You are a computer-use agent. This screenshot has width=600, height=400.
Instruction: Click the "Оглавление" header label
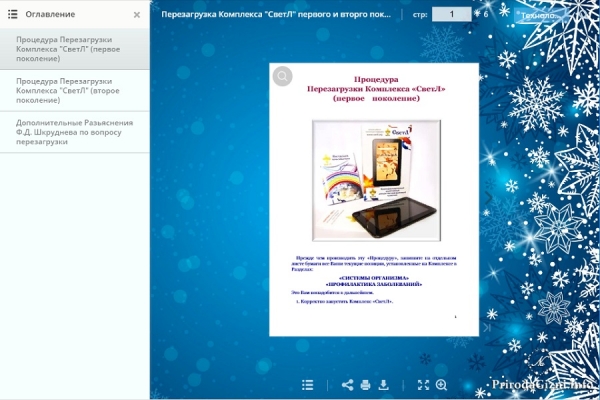tap(50, 14)
